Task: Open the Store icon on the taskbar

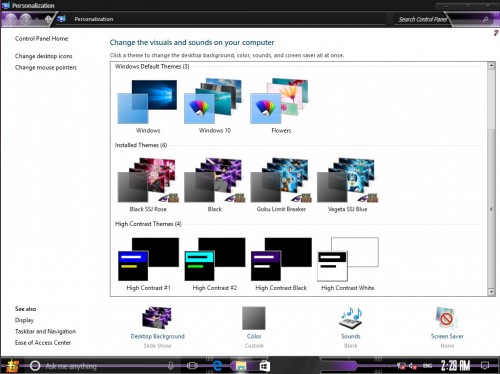Action: point(264,366)
